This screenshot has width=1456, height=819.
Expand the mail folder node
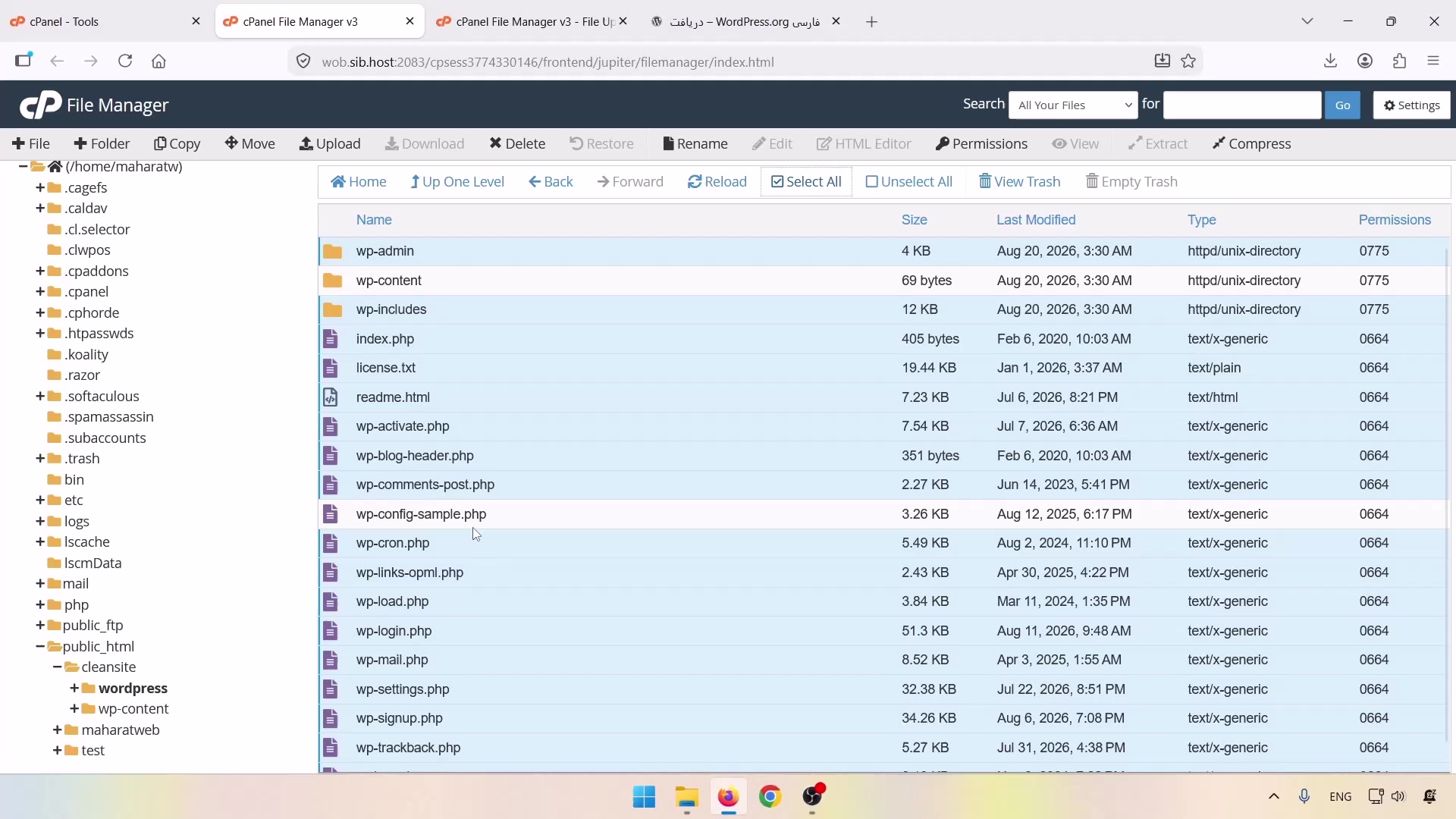click(40, 584)
